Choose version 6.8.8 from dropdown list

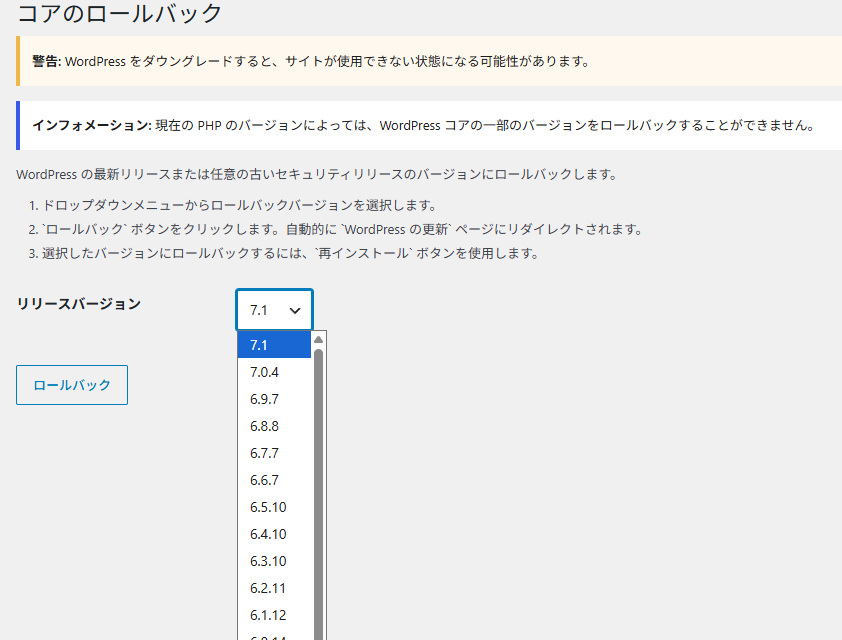(x=274, y=426)
